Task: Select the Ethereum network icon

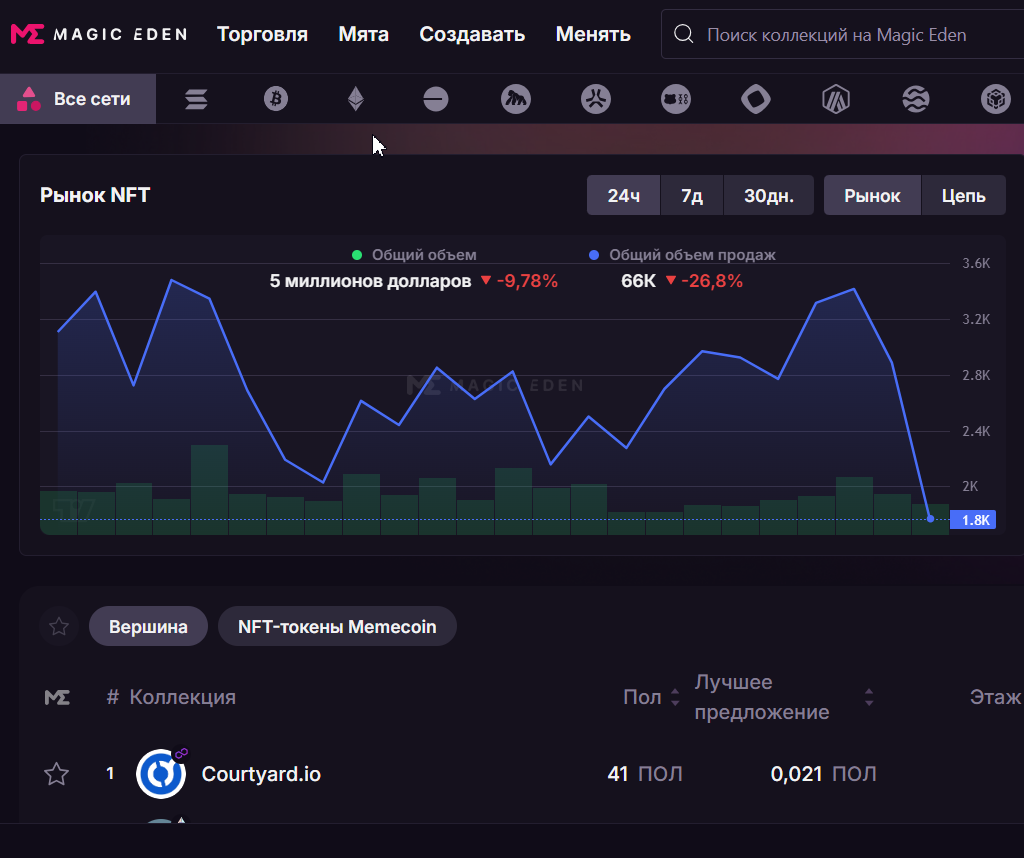Action: pos(355,99)
